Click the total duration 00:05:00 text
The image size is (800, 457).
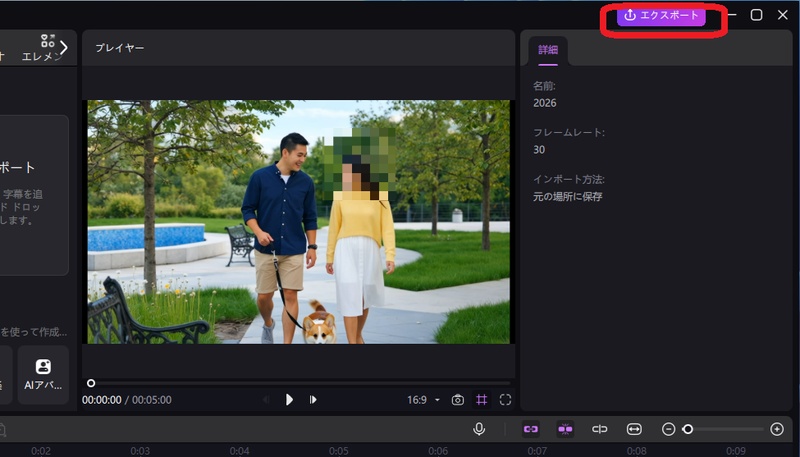pyautogui.click(x=152, y=400)
